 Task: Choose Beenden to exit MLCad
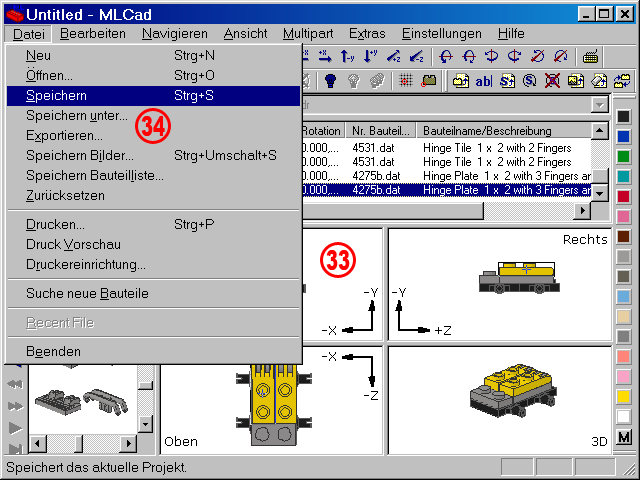tap(153, 351)
